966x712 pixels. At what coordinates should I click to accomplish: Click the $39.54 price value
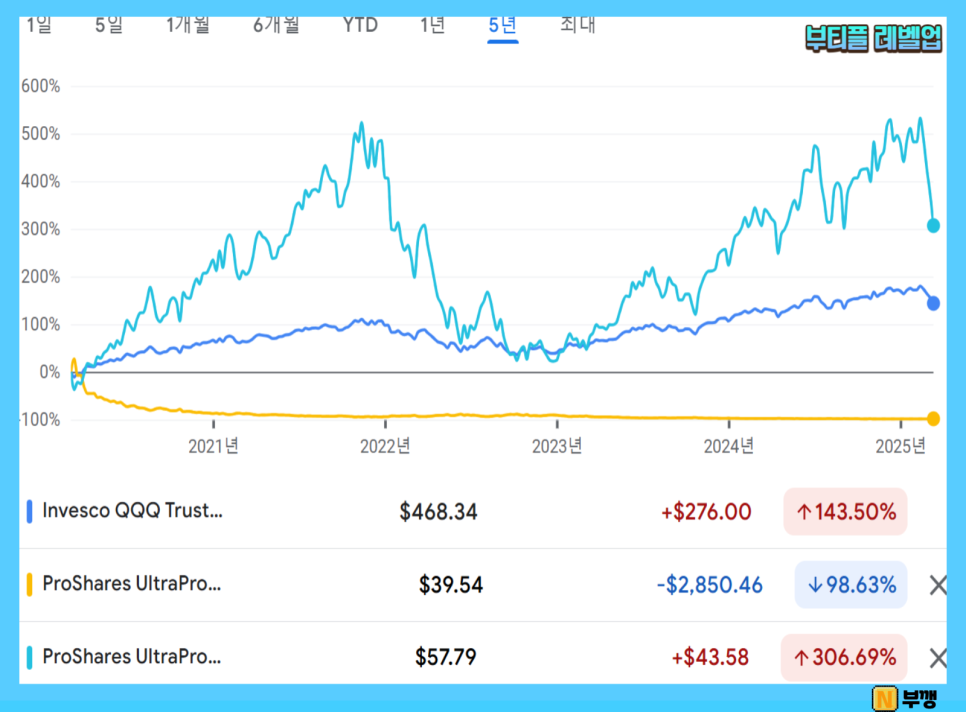(451, 585)
